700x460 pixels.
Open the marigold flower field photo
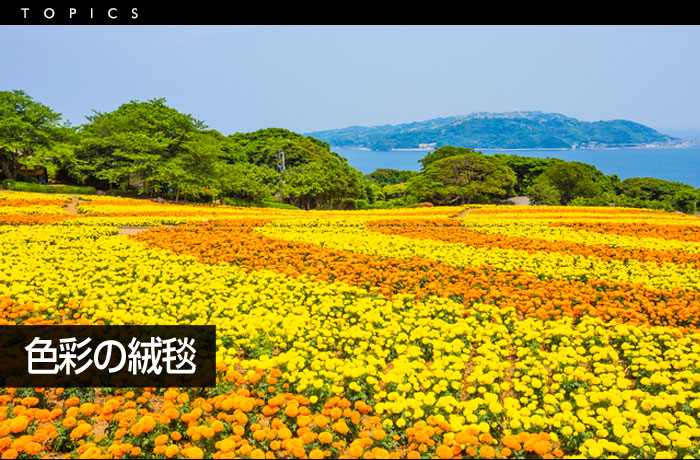pos(350,242)
